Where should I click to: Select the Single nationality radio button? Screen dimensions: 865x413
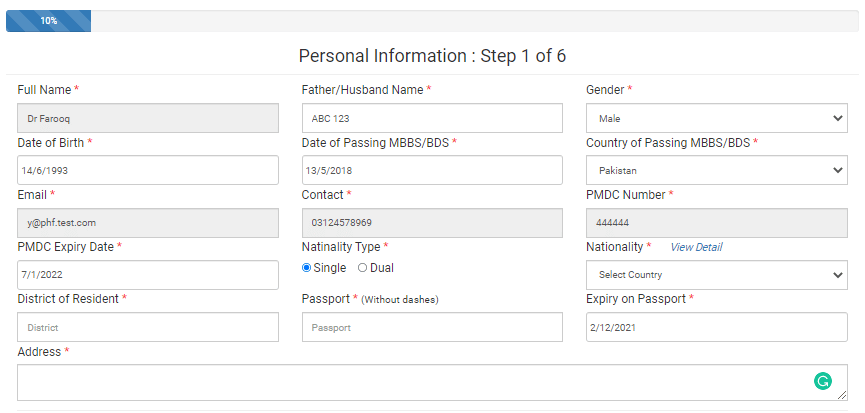pyautogui.click(x=307, y=268)
